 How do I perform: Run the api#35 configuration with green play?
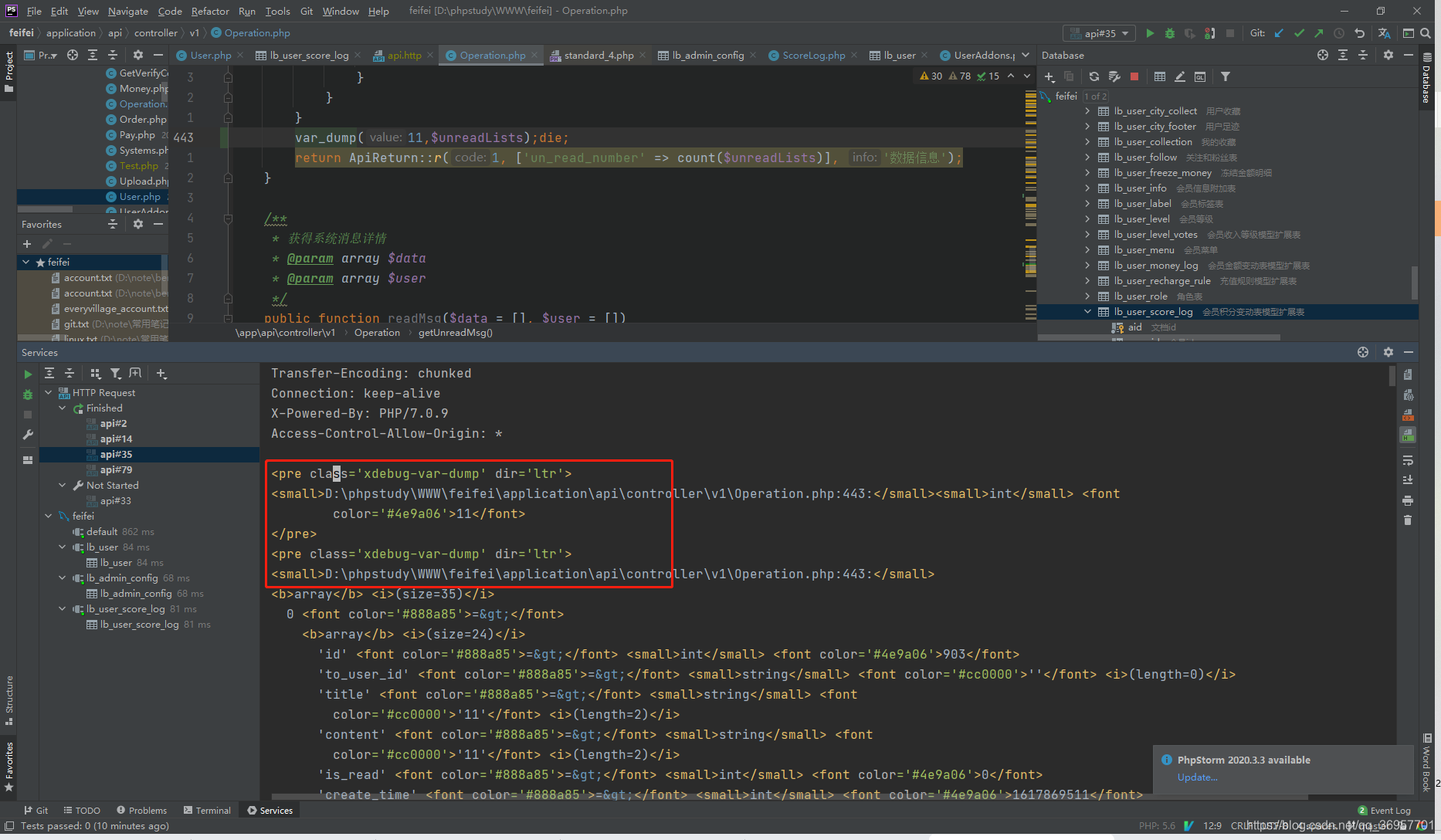(x=1150, y=33)
